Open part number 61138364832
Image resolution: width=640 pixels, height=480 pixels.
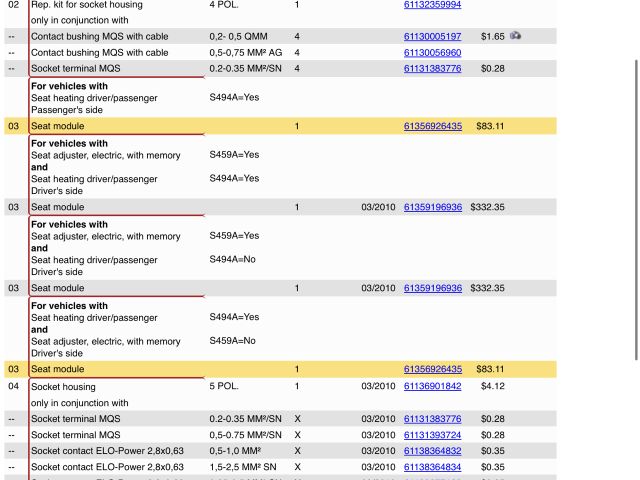[x=432, y=451]
